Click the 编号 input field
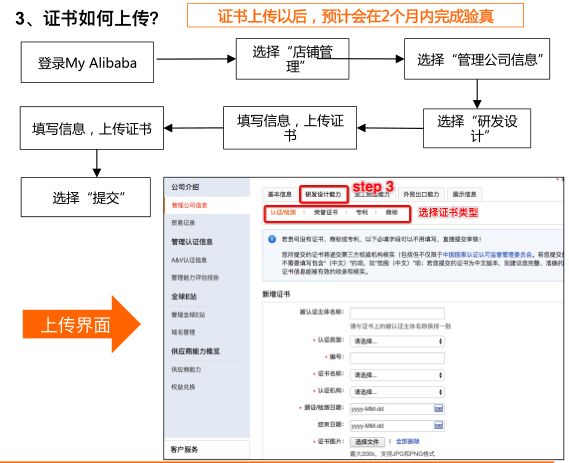 click(397, 358)
